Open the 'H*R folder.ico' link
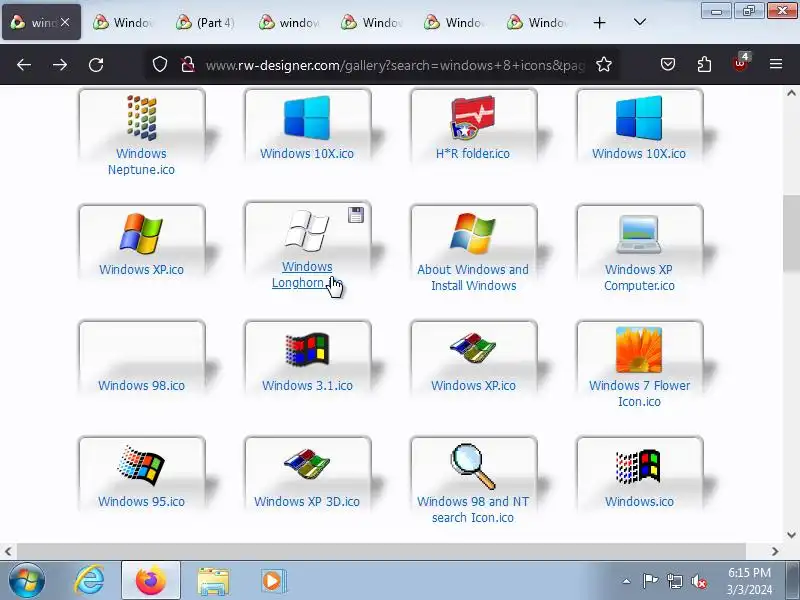This screenshot has height=600, width=800. [472, 154]
